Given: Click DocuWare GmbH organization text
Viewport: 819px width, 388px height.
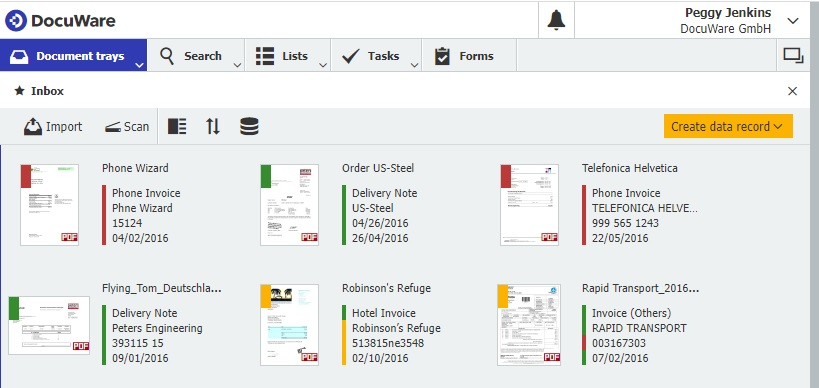Looking at the screenshot, I should tap(726, 29).
